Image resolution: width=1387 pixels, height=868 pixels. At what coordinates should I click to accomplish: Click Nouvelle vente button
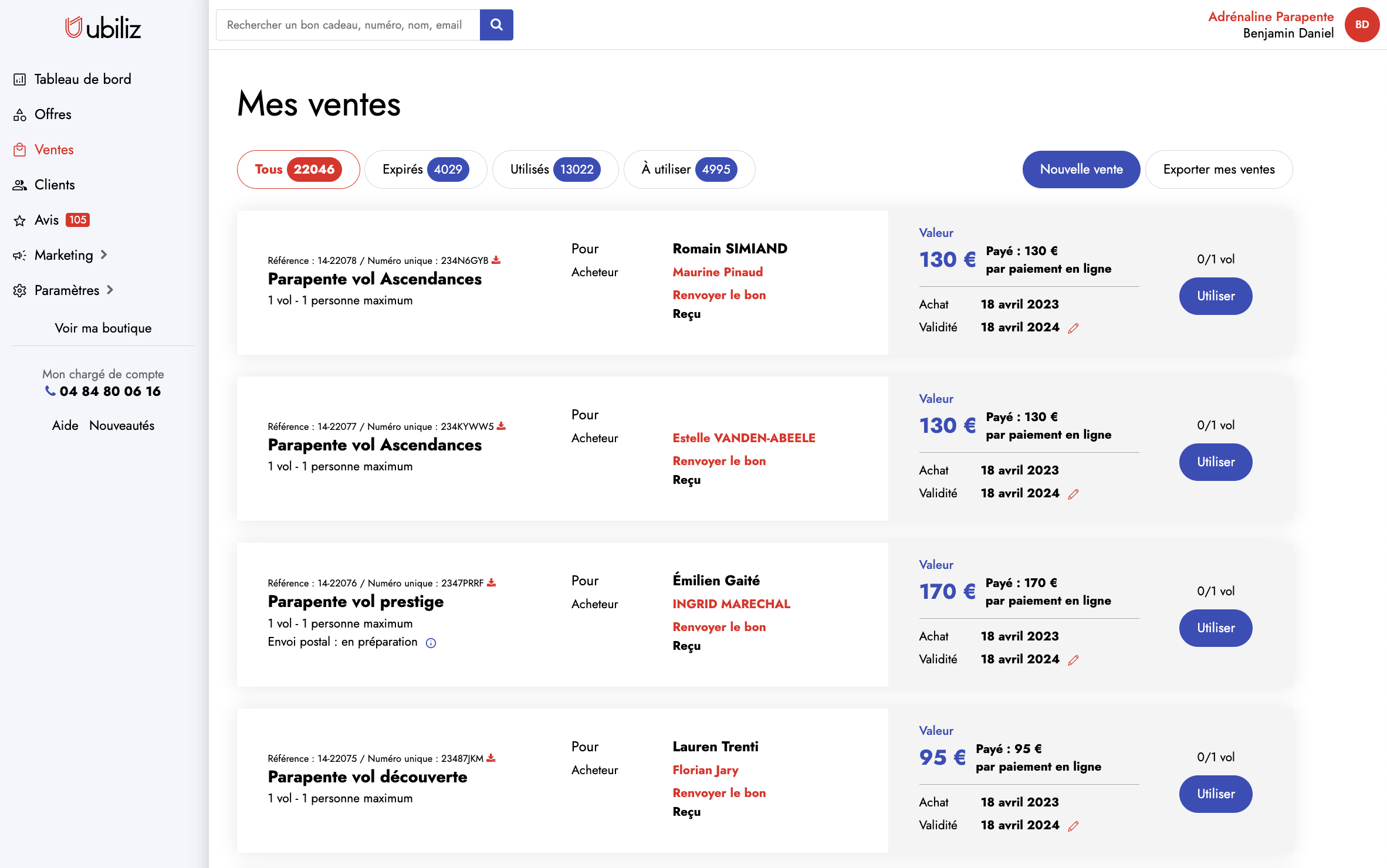tap(1081, 169)
